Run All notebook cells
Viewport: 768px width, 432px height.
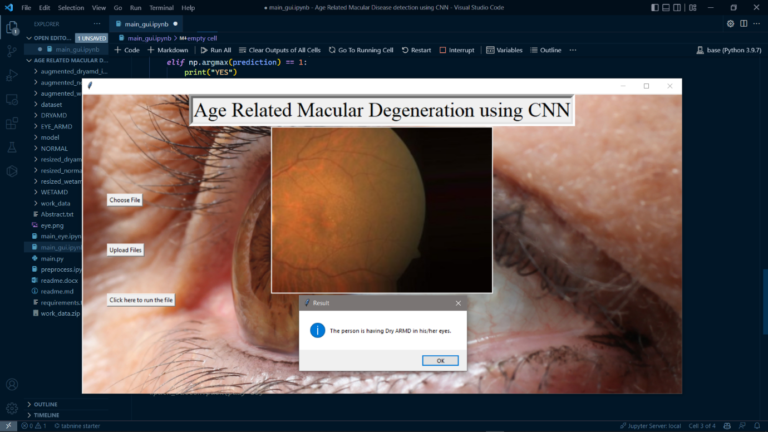point(216,50)
